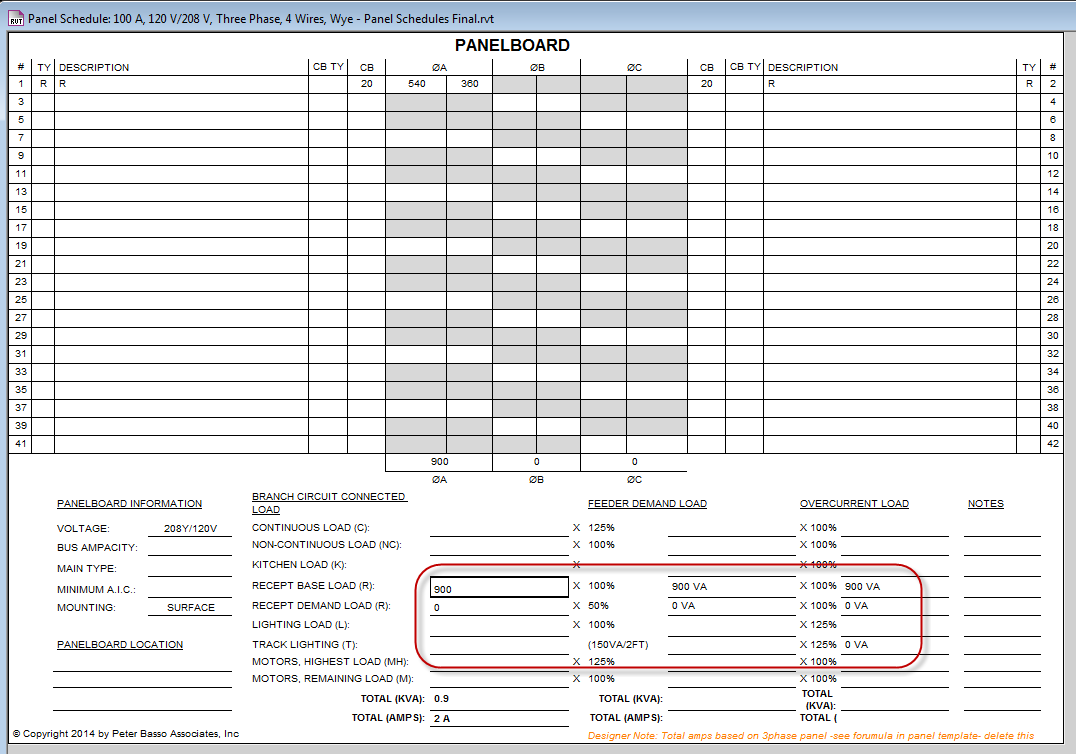1076x754 pixels.
Task: Click the empty MINIMUM A.I.C. field
Action: point(190,589)
